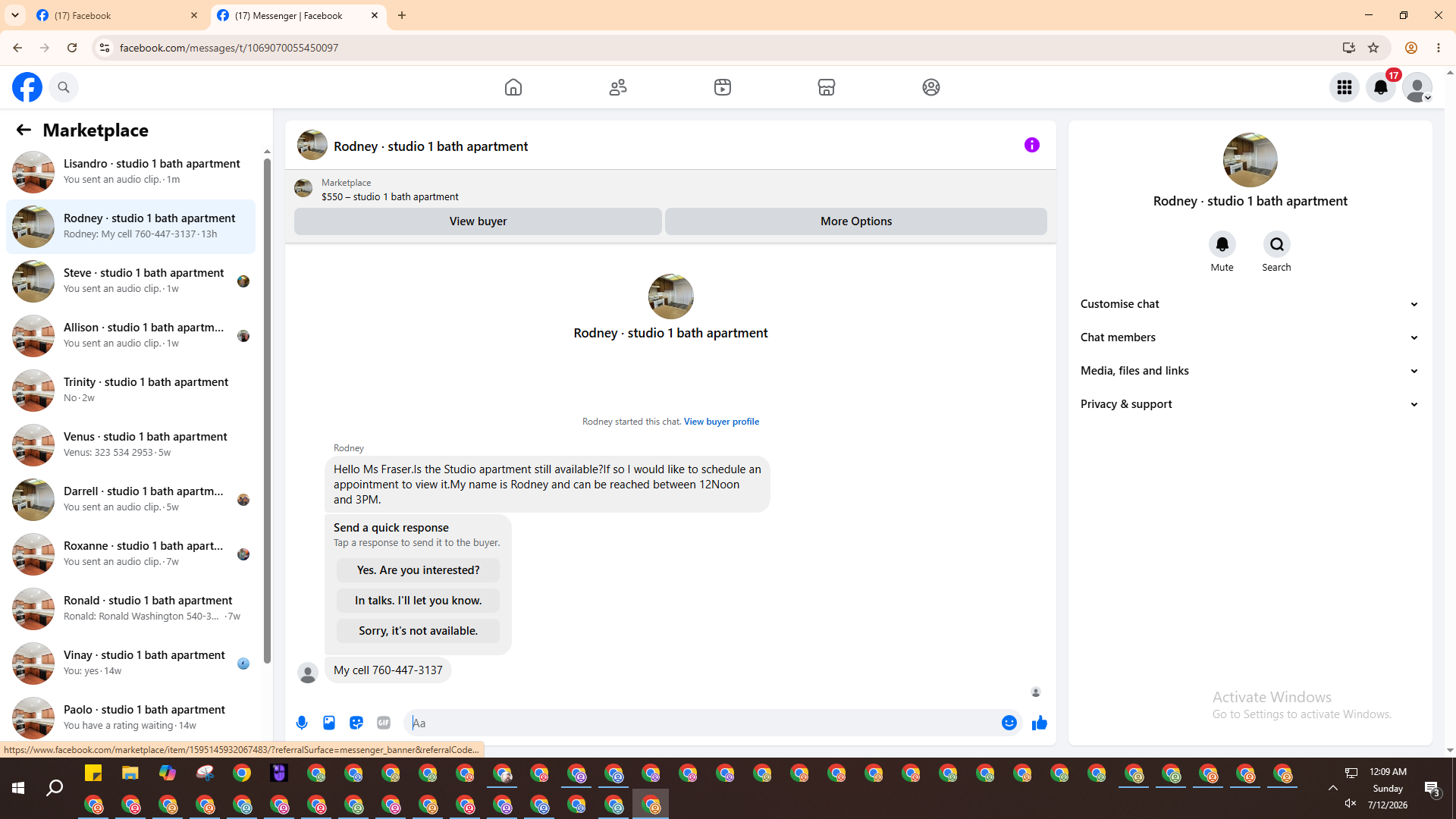Focus the message input field
Viewport: 1456px width, 819px height.
705,723
